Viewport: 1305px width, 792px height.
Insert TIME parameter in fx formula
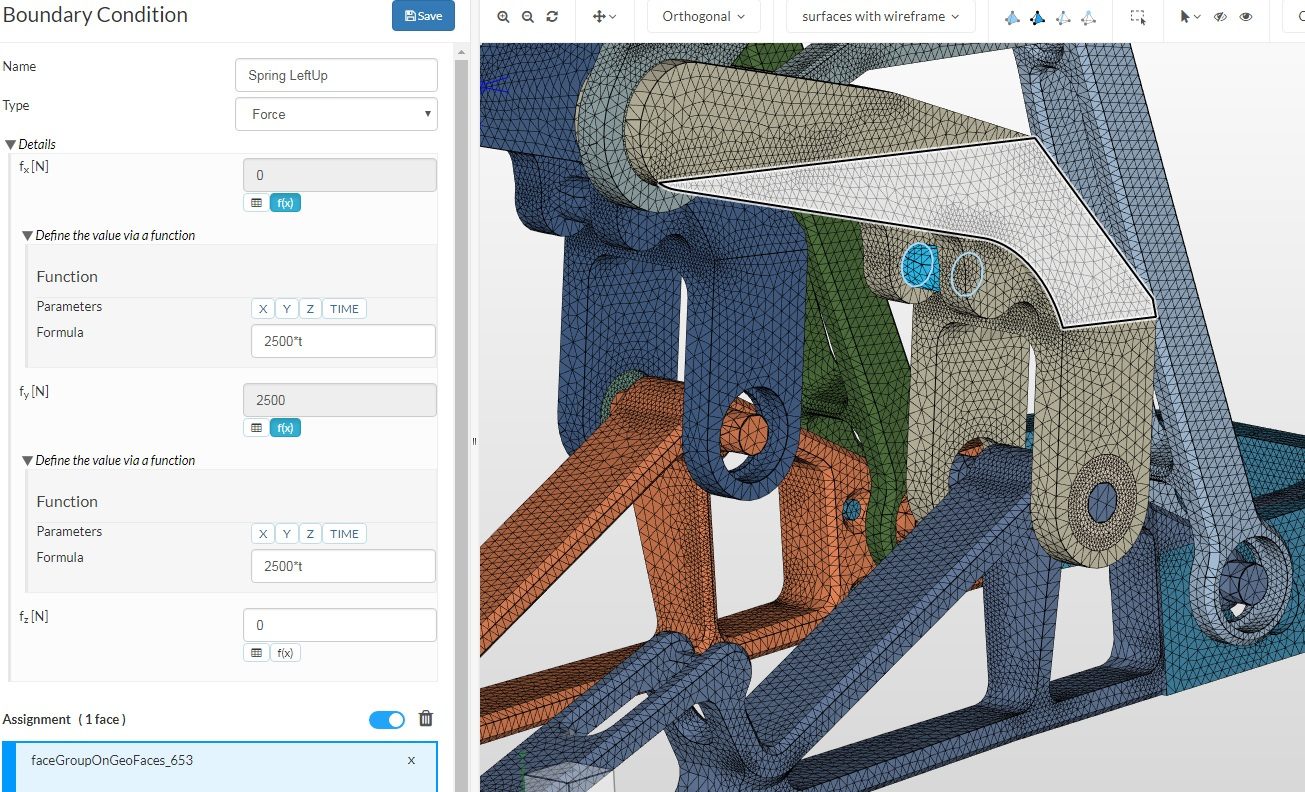pyautogui.click(x=344, y=309)
